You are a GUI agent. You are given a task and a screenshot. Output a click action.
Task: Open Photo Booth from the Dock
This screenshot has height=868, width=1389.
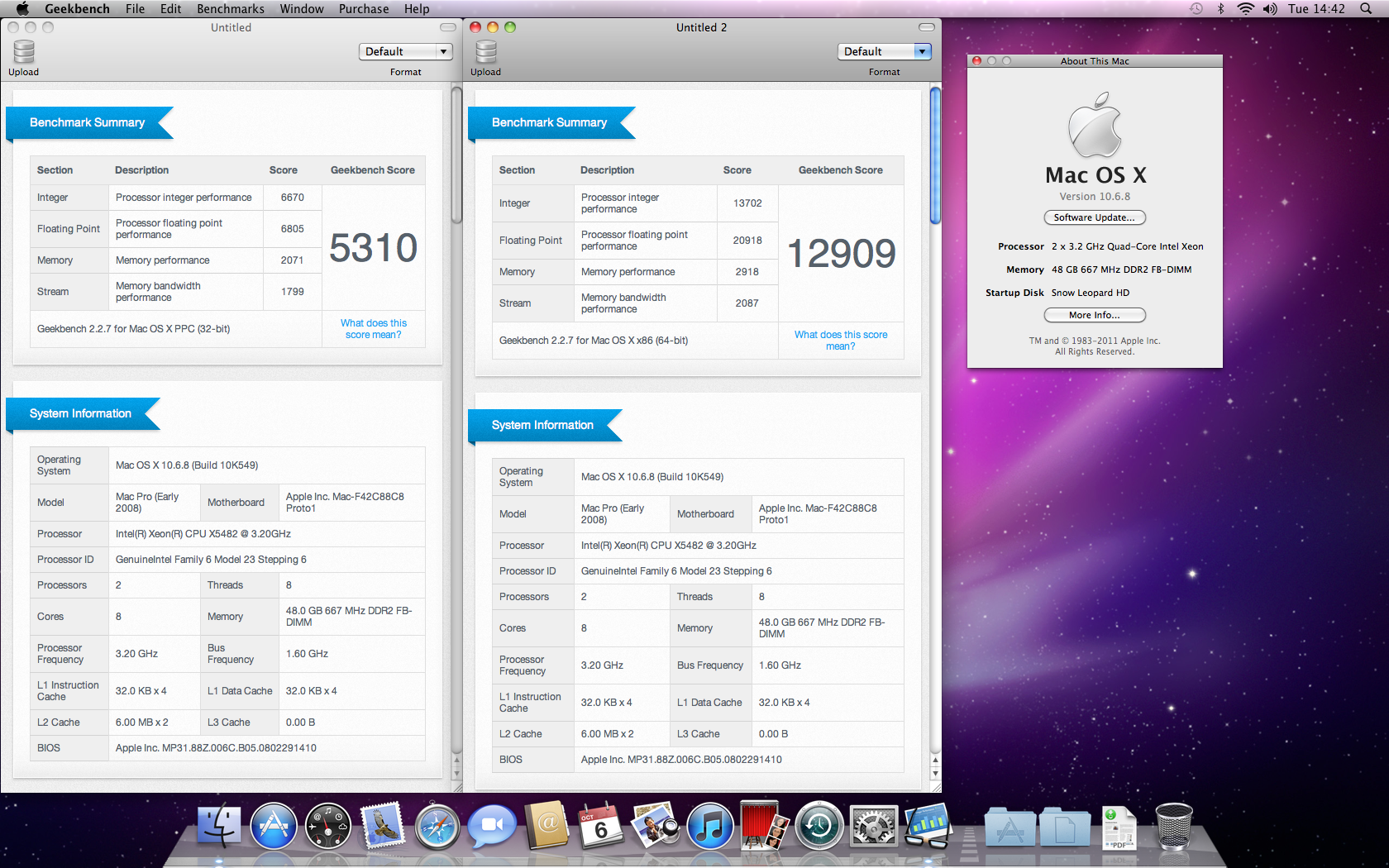(765, 825)
